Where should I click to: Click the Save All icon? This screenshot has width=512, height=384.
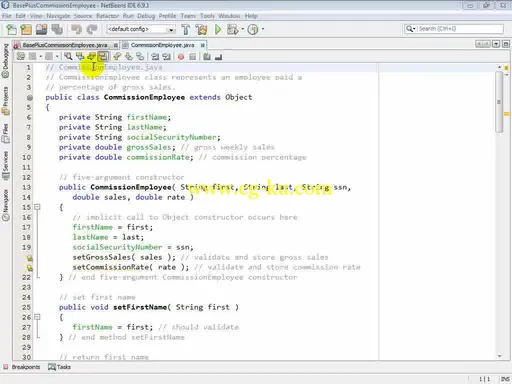pyautogui.click(x=57, y=30)
